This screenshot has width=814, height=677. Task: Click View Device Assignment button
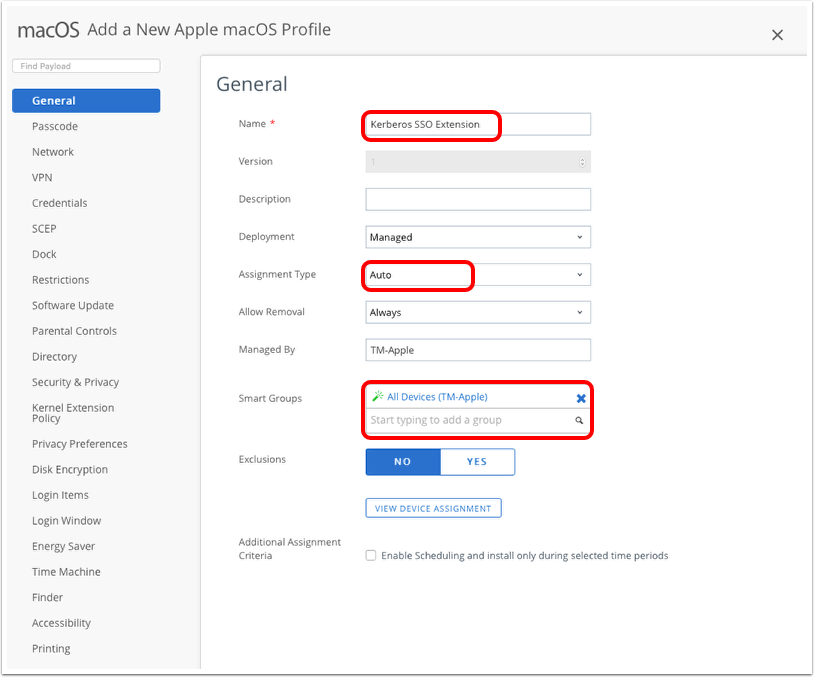click(433, 508)
